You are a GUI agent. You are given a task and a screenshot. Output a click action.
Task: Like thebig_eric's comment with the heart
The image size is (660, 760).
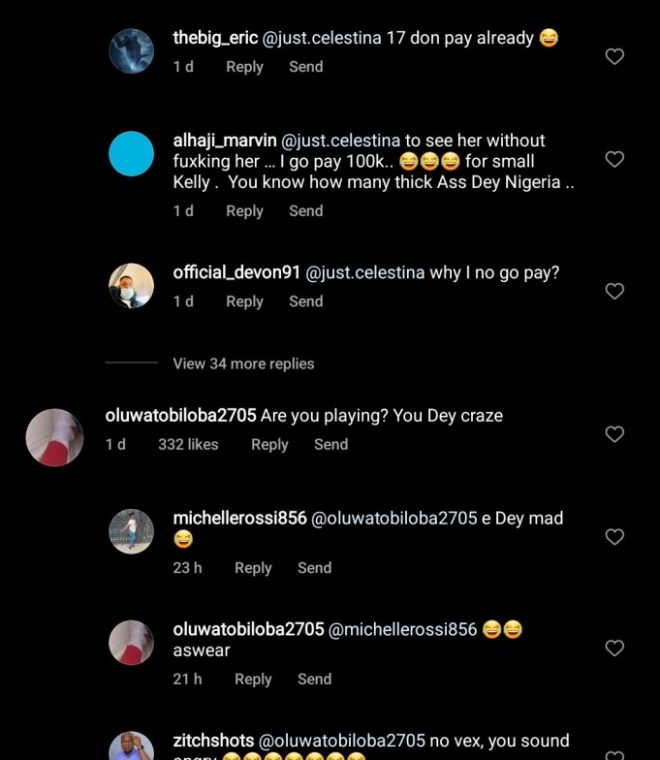point(615,57)
